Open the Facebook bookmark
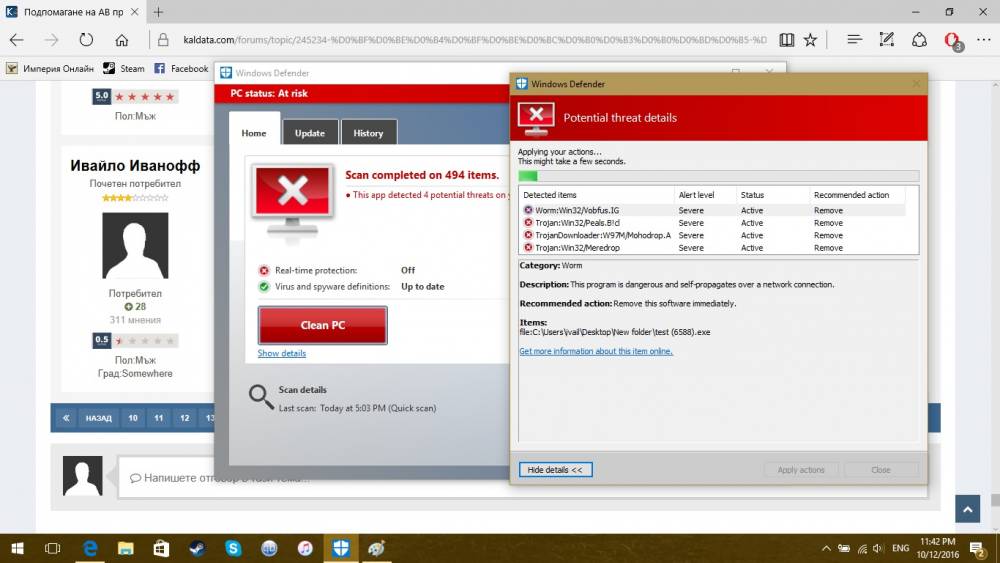The width and height of the screenshot is (1000, 563). [x=181, y=68]
